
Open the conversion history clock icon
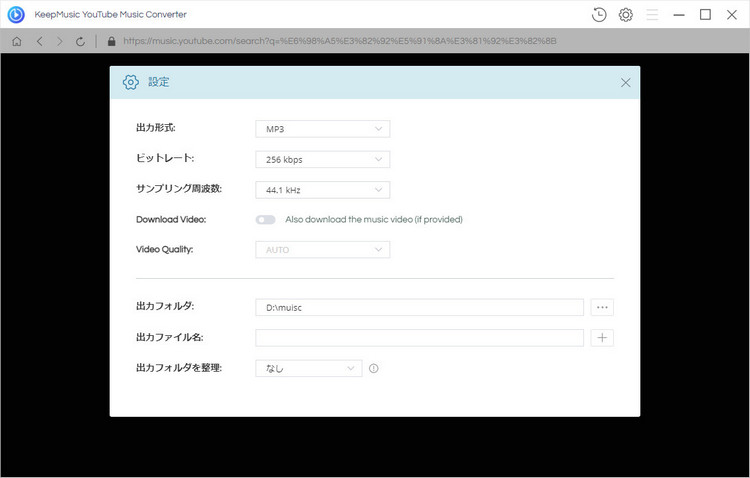coord(599,14)
